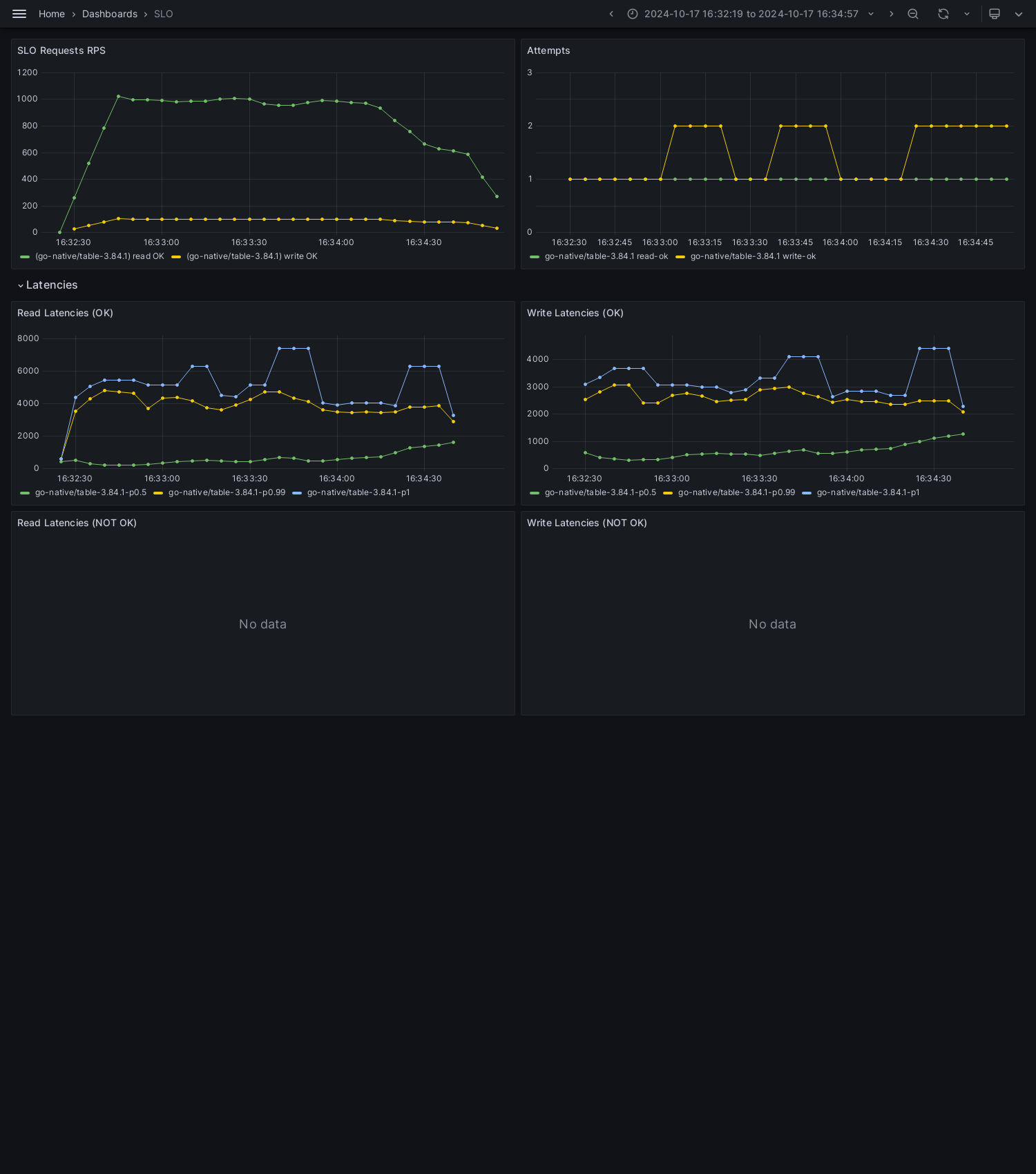Open the refresh interval dropdown
The height and width of the screenshot is (1174, 1036).
pos(967,14)
